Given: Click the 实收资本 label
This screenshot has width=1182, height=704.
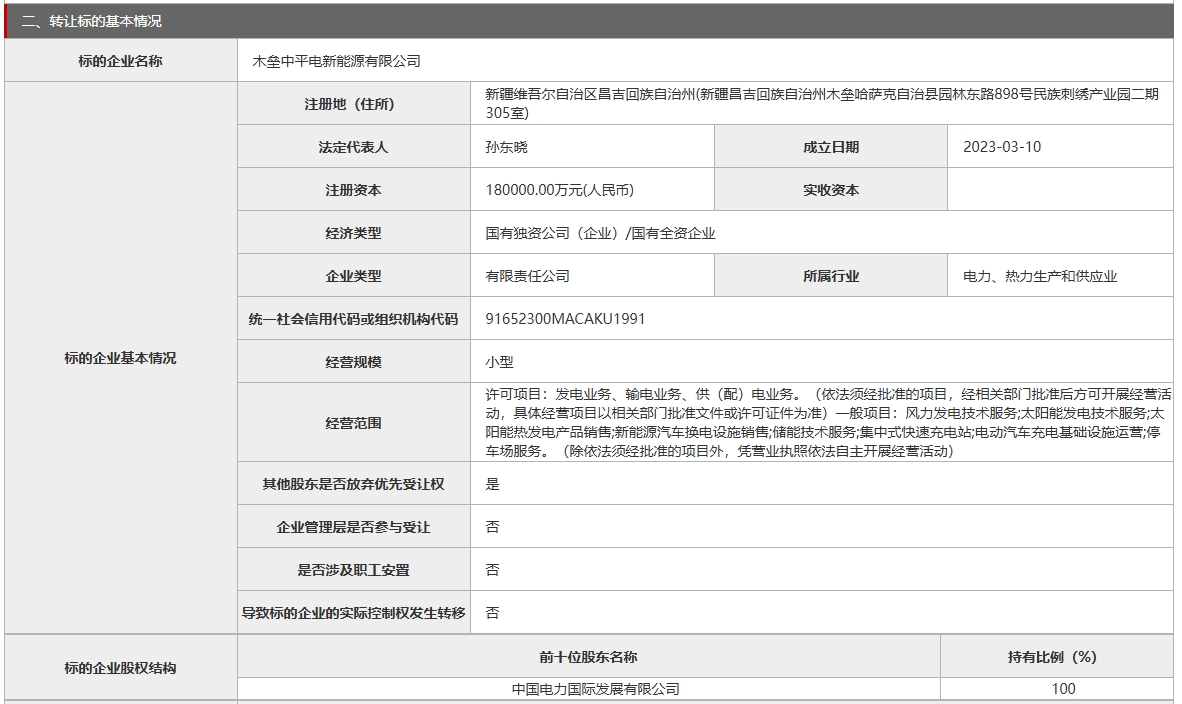Looking at the screenshot, I should click(831, 190).
